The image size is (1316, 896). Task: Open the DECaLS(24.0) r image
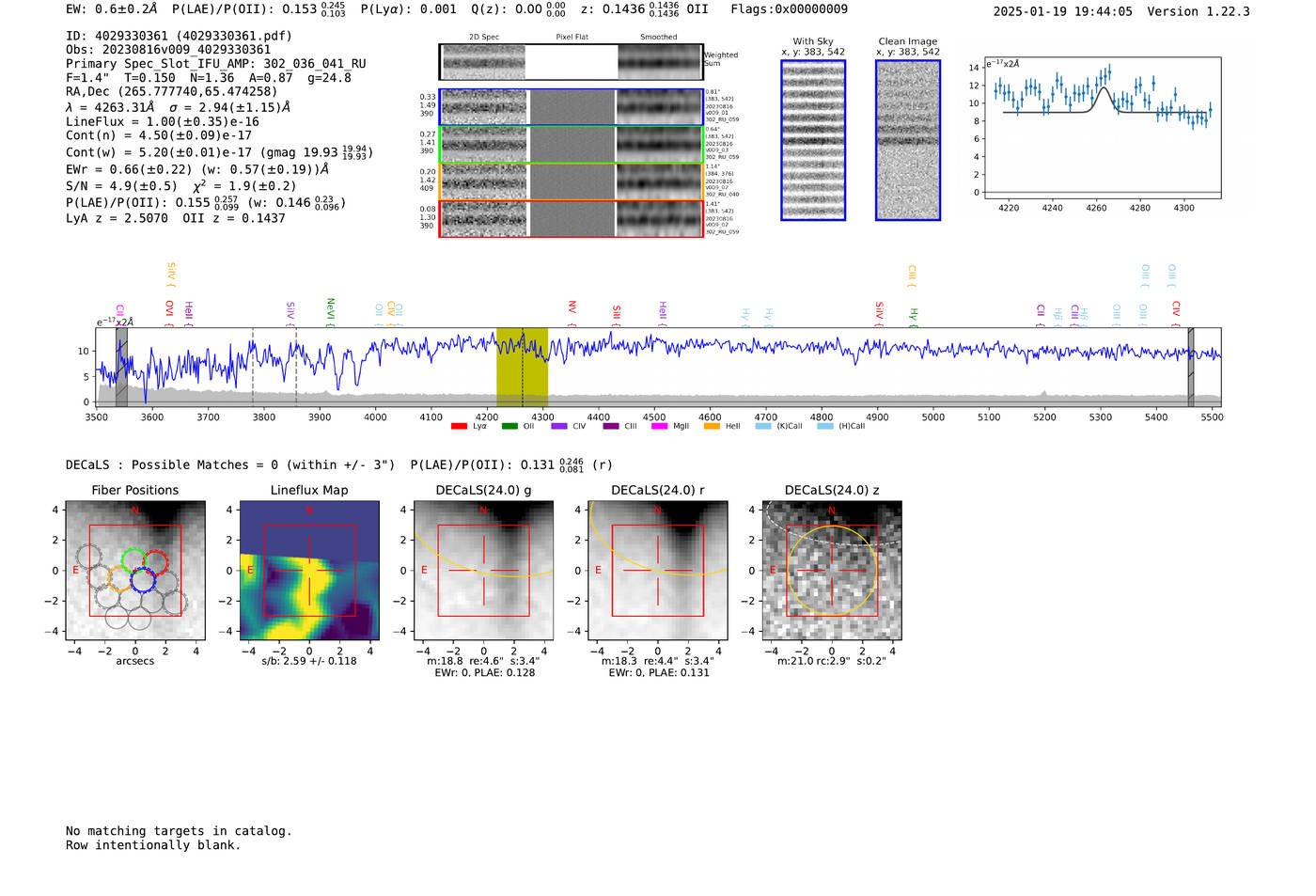658,570
